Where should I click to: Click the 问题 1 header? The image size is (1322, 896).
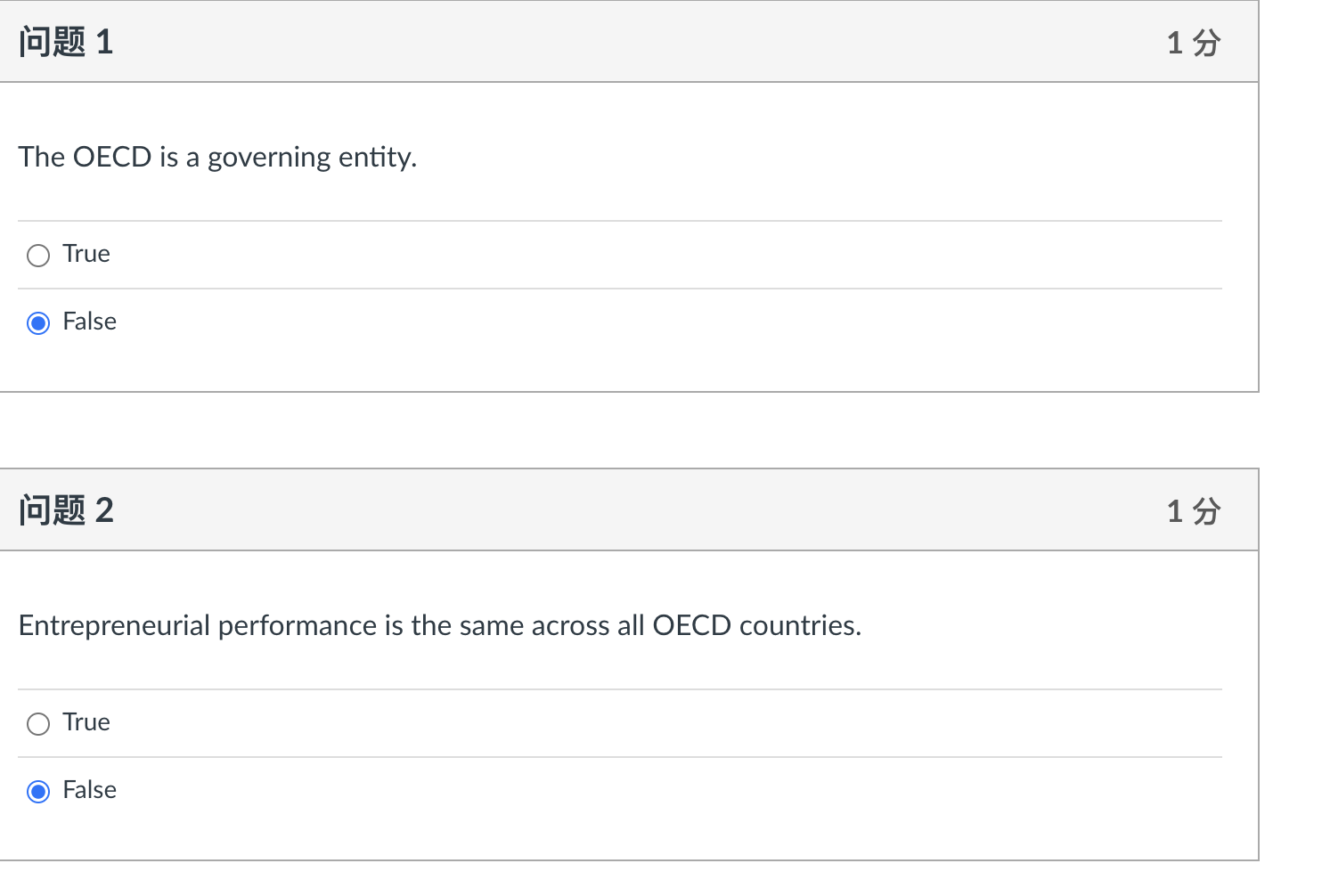click(67, 41)
